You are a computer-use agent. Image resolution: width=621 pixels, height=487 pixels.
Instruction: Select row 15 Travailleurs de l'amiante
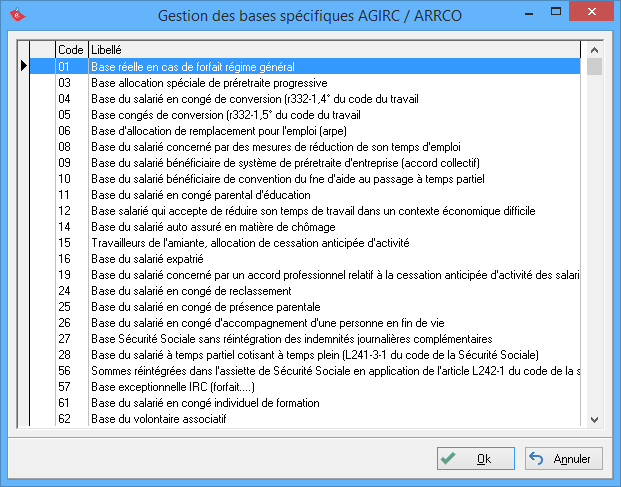[300, 242]
